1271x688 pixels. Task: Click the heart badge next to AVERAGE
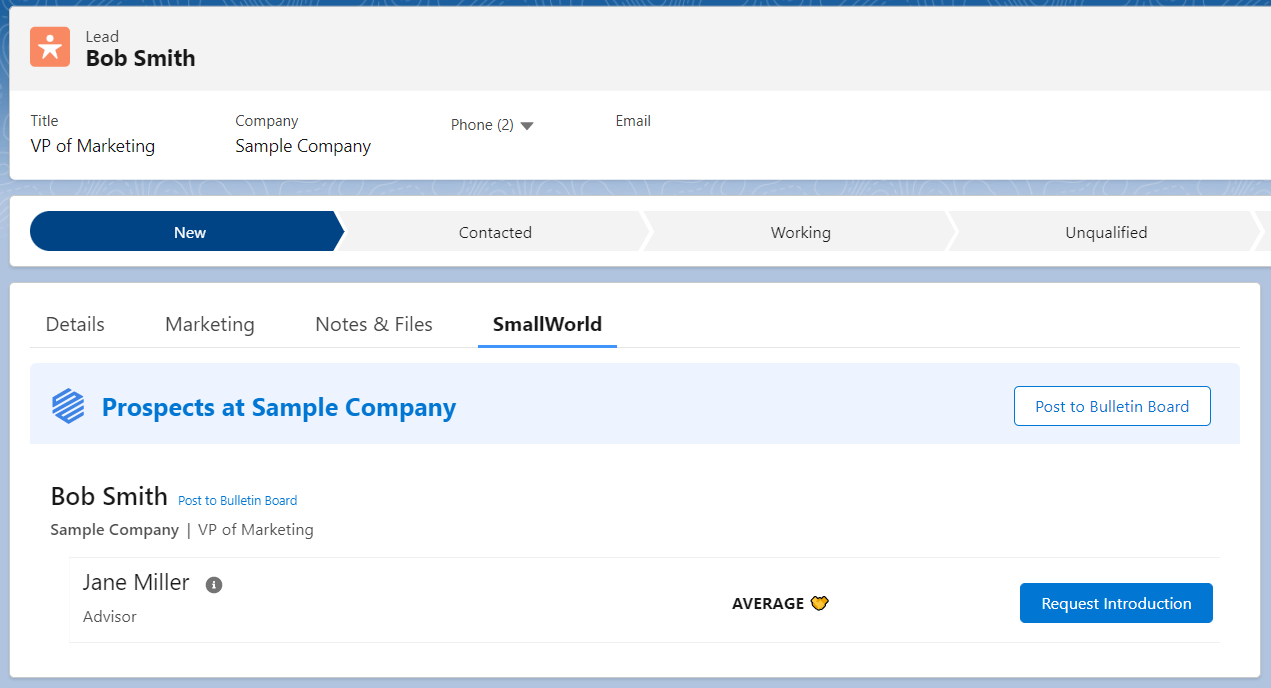pos(819,603)
